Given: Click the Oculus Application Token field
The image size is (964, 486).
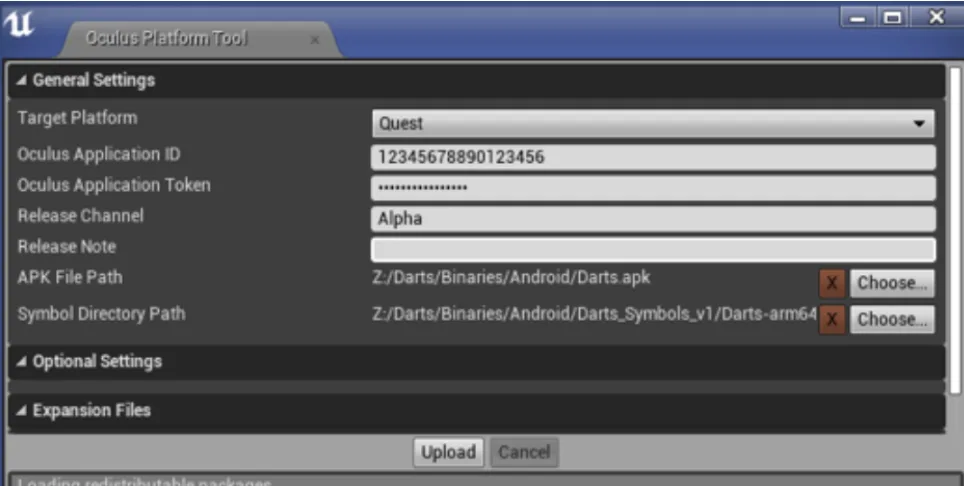Looking at the screenshot, I should point(654,188).
